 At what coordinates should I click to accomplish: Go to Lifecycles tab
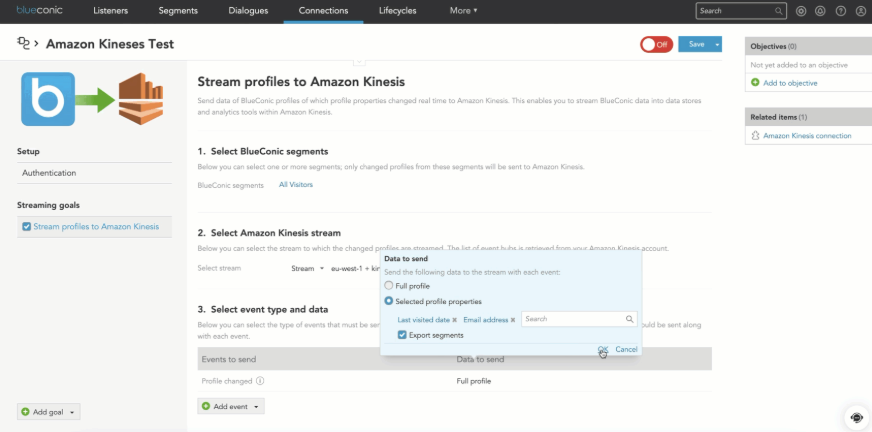point(398,11)
